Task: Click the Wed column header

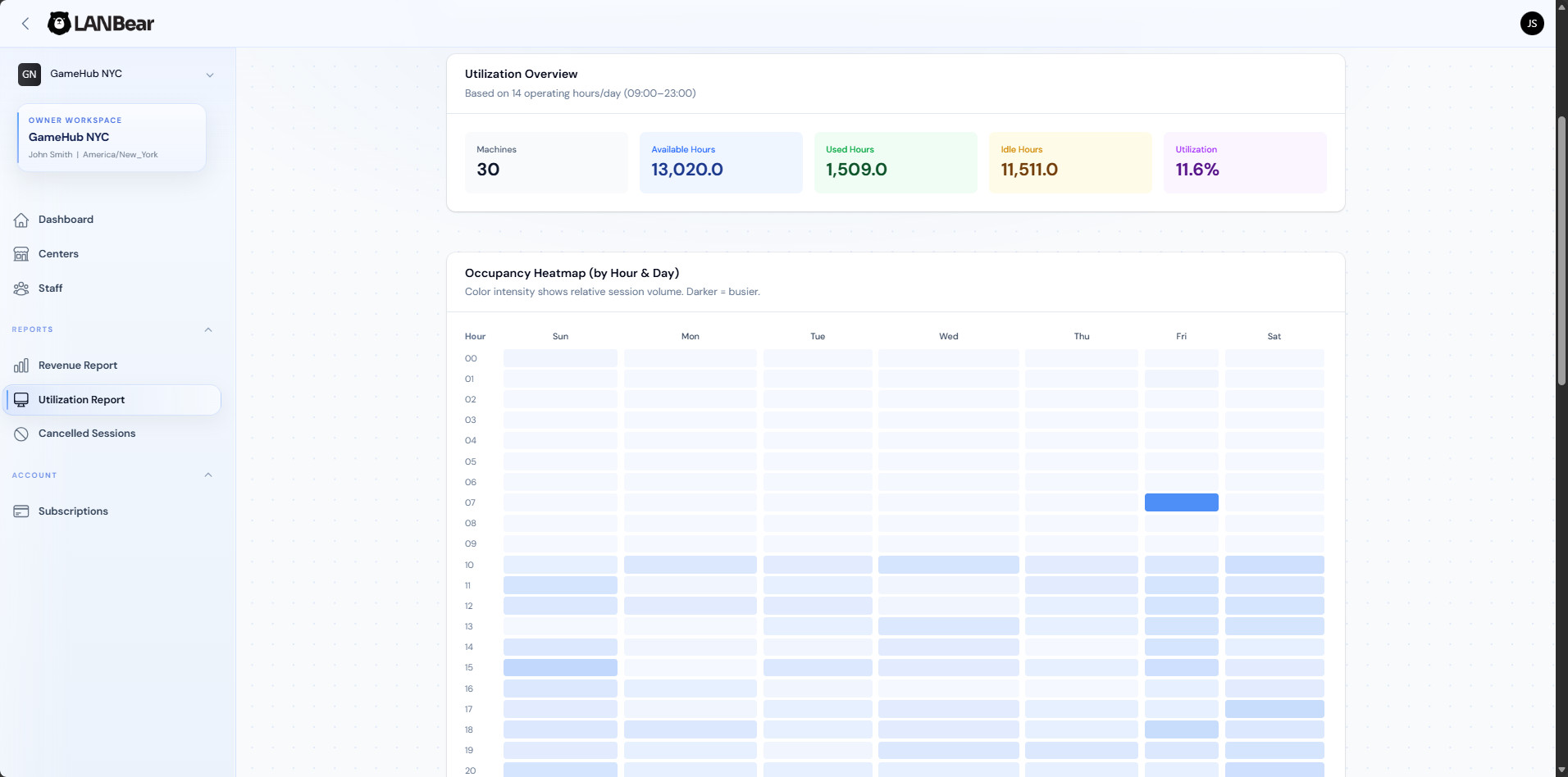Action: click(949, 337)
